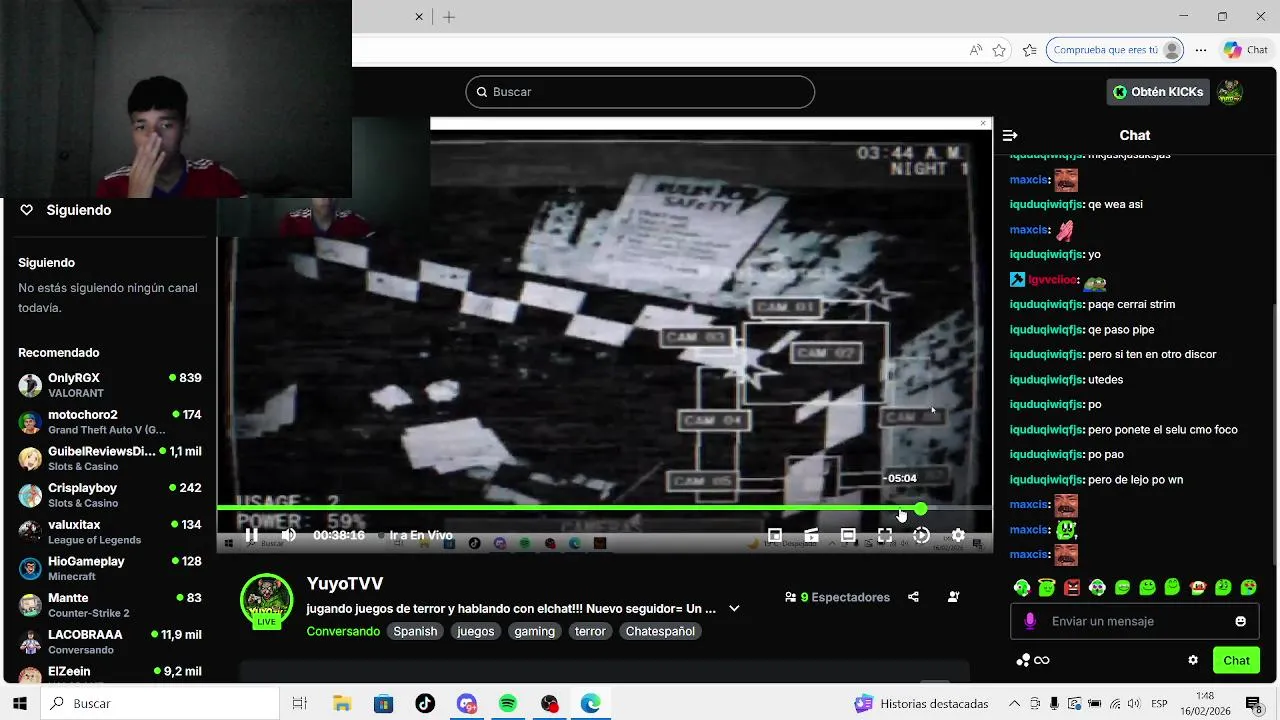Image resolution: width=1280 pixels, height=720 pixels.
Task: Seek on the green video progress bar
Action: tap(604, 509)
